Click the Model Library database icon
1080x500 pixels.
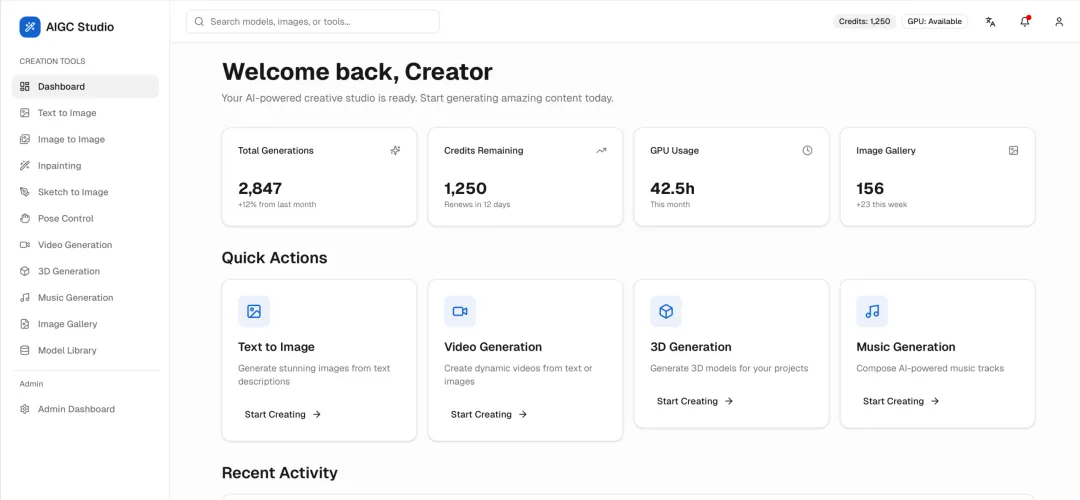point(25,351)
